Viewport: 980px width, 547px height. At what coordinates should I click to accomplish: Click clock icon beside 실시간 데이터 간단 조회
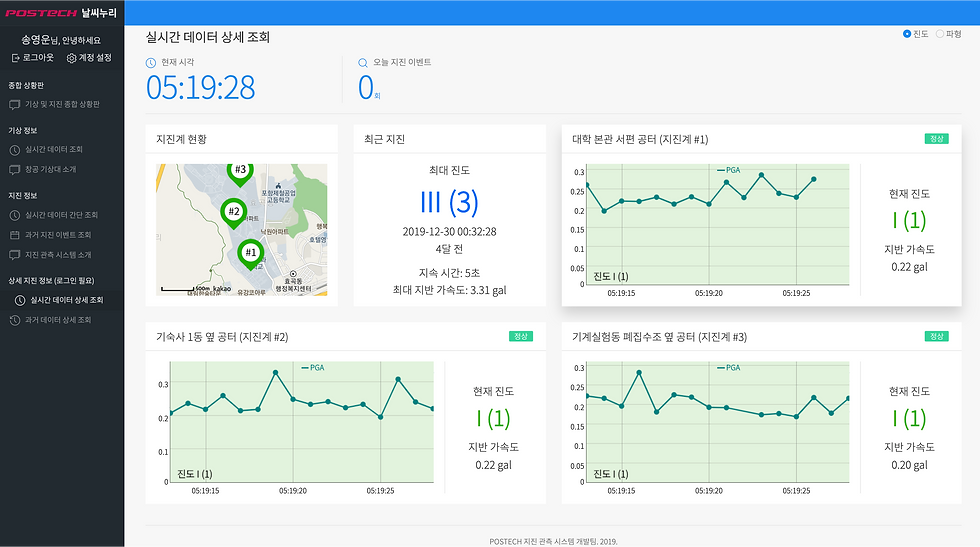tap(14, 215)
